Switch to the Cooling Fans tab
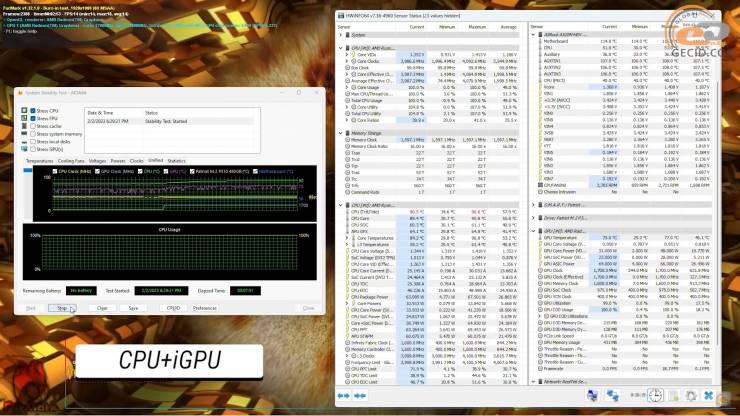This screenshot has width=740, height=416. 71,161
